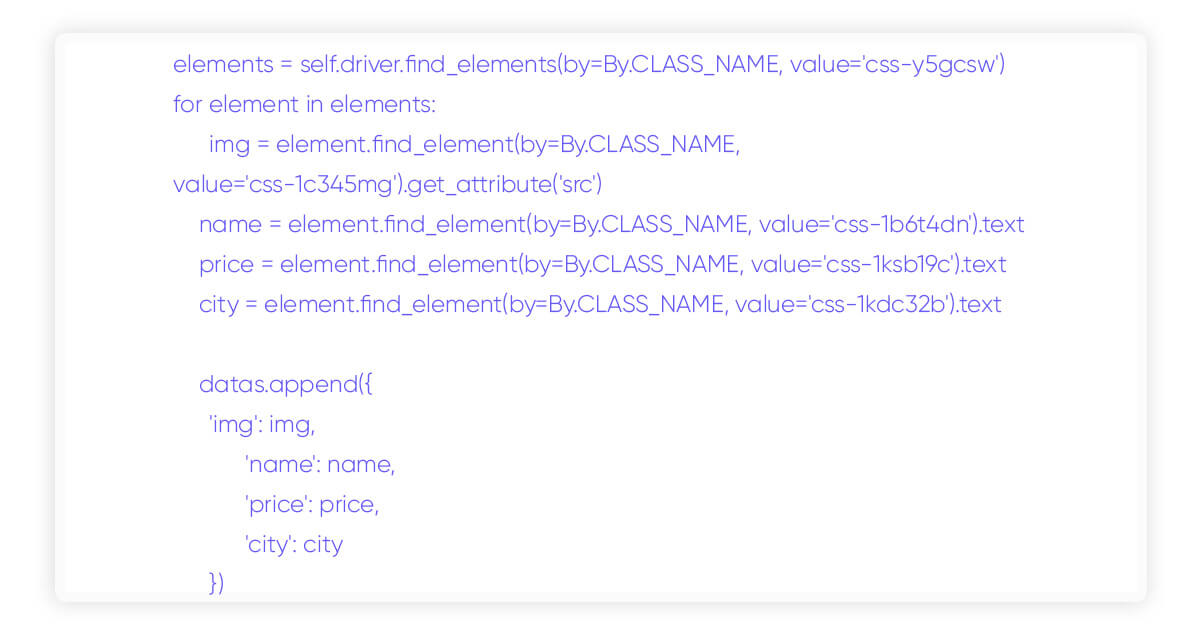Click the 'datas.append({' line
This screenshot has height=634, width=1202.
(286, 385)
